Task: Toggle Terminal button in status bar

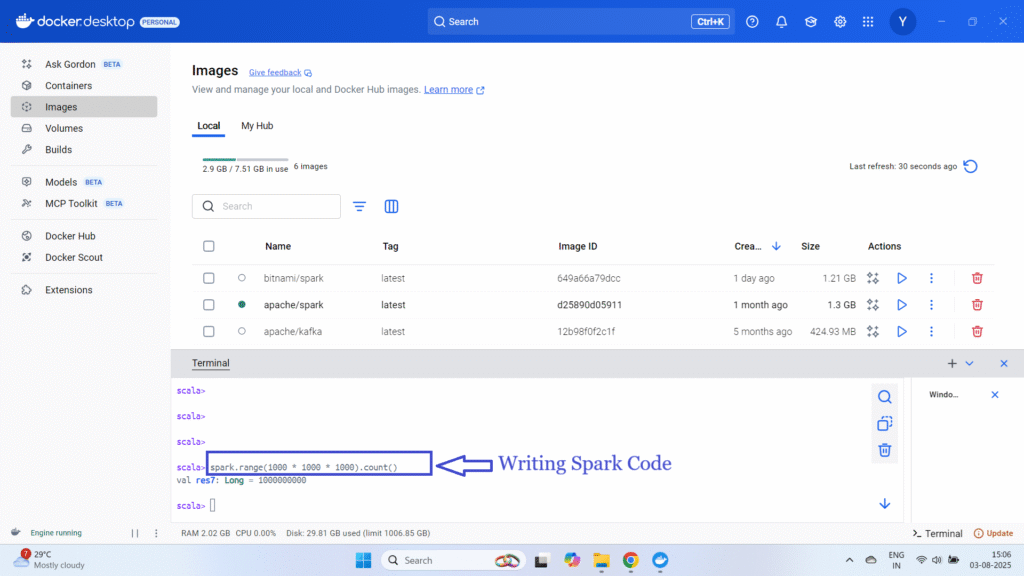Action: click(937, 533)
